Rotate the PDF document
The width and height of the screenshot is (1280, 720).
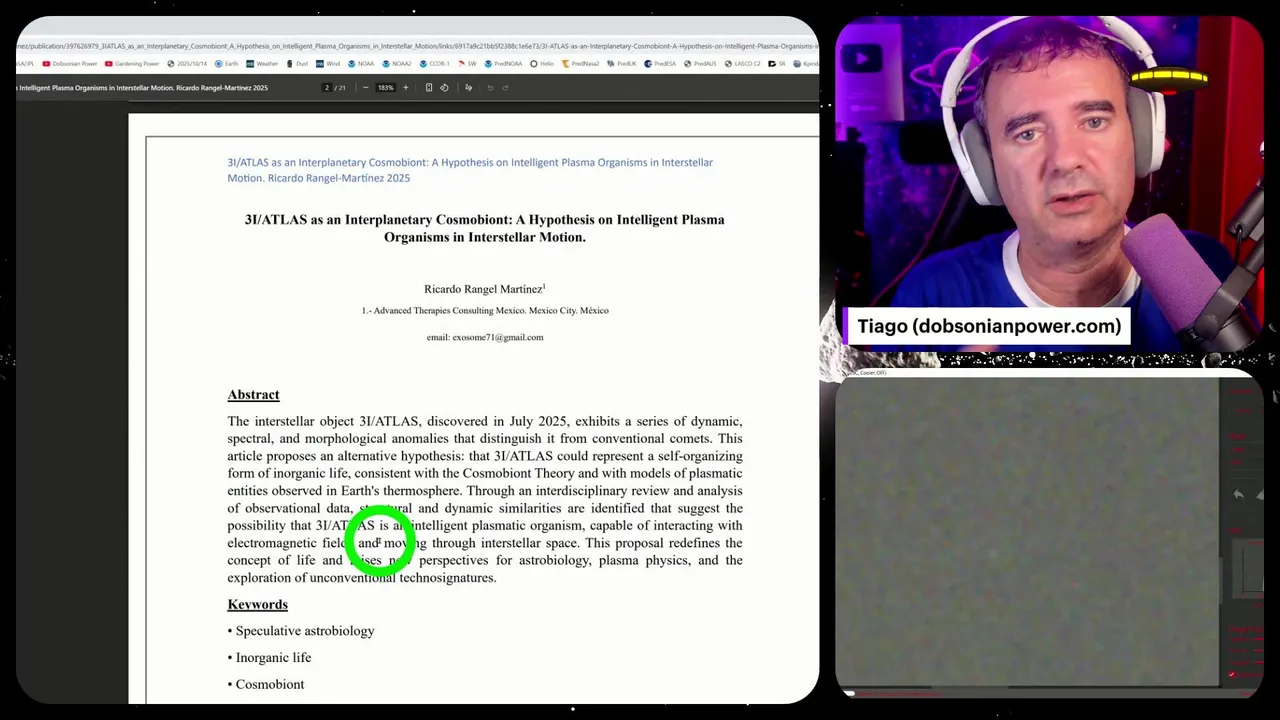[444, 88]
